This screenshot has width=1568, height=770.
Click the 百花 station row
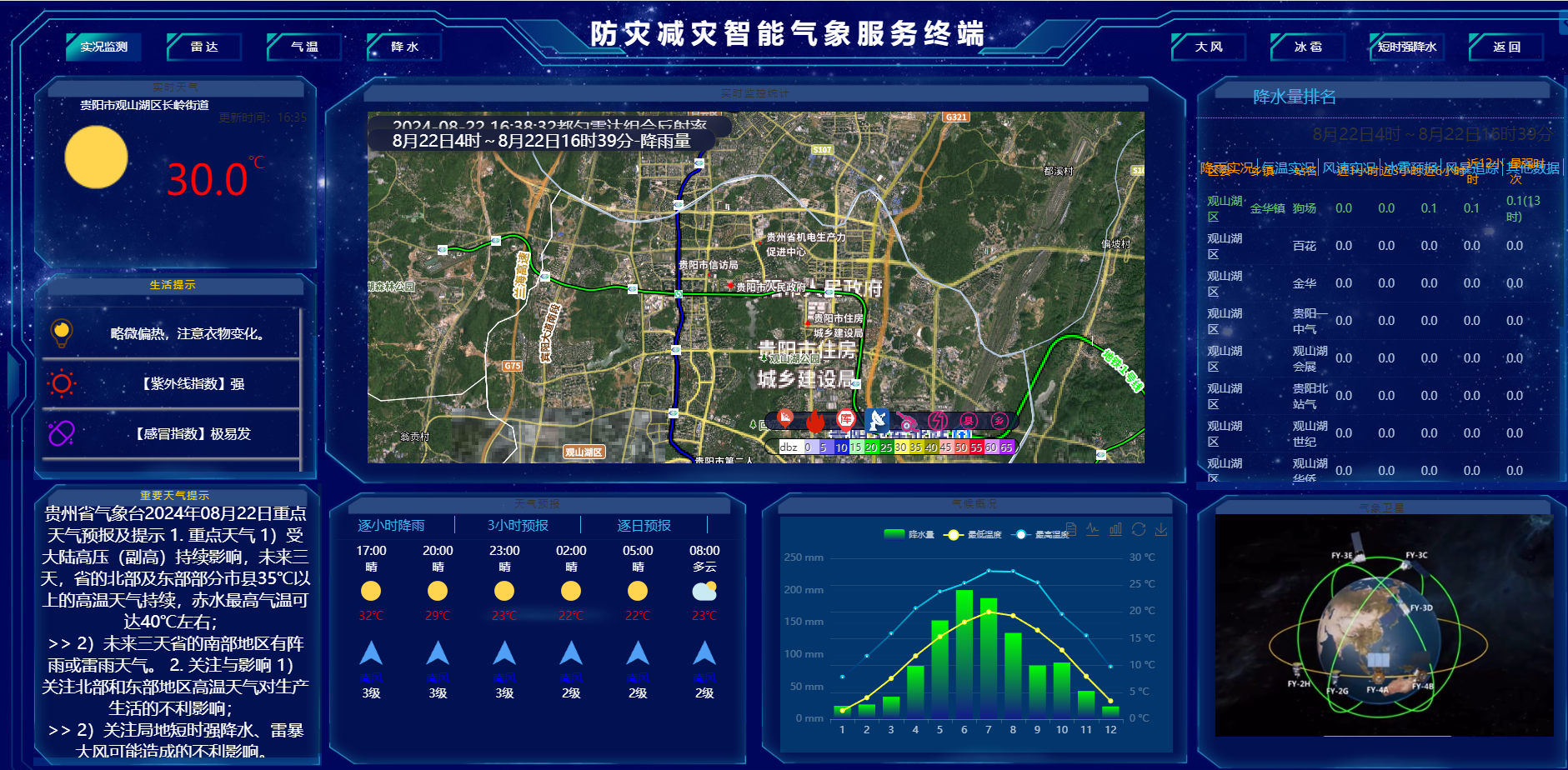click(1379, 246)
